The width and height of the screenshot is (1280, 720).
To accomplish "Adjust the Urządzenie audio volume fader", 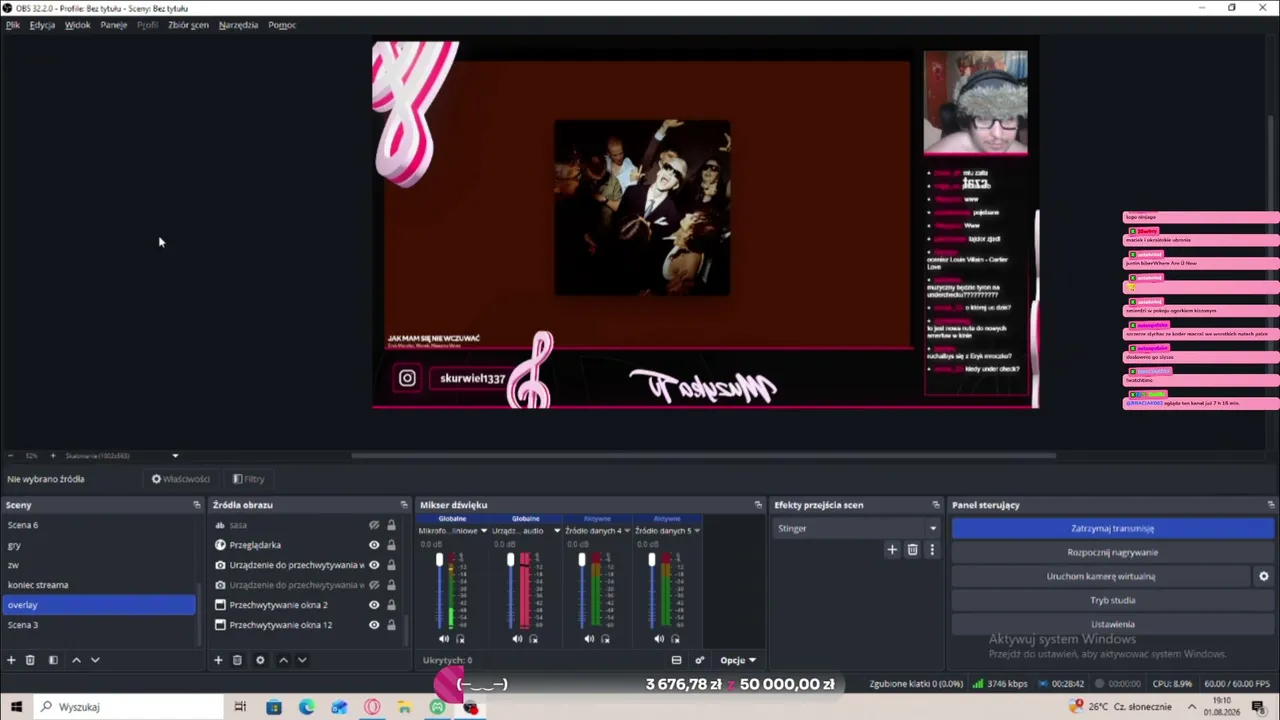I will pos(511,561).
